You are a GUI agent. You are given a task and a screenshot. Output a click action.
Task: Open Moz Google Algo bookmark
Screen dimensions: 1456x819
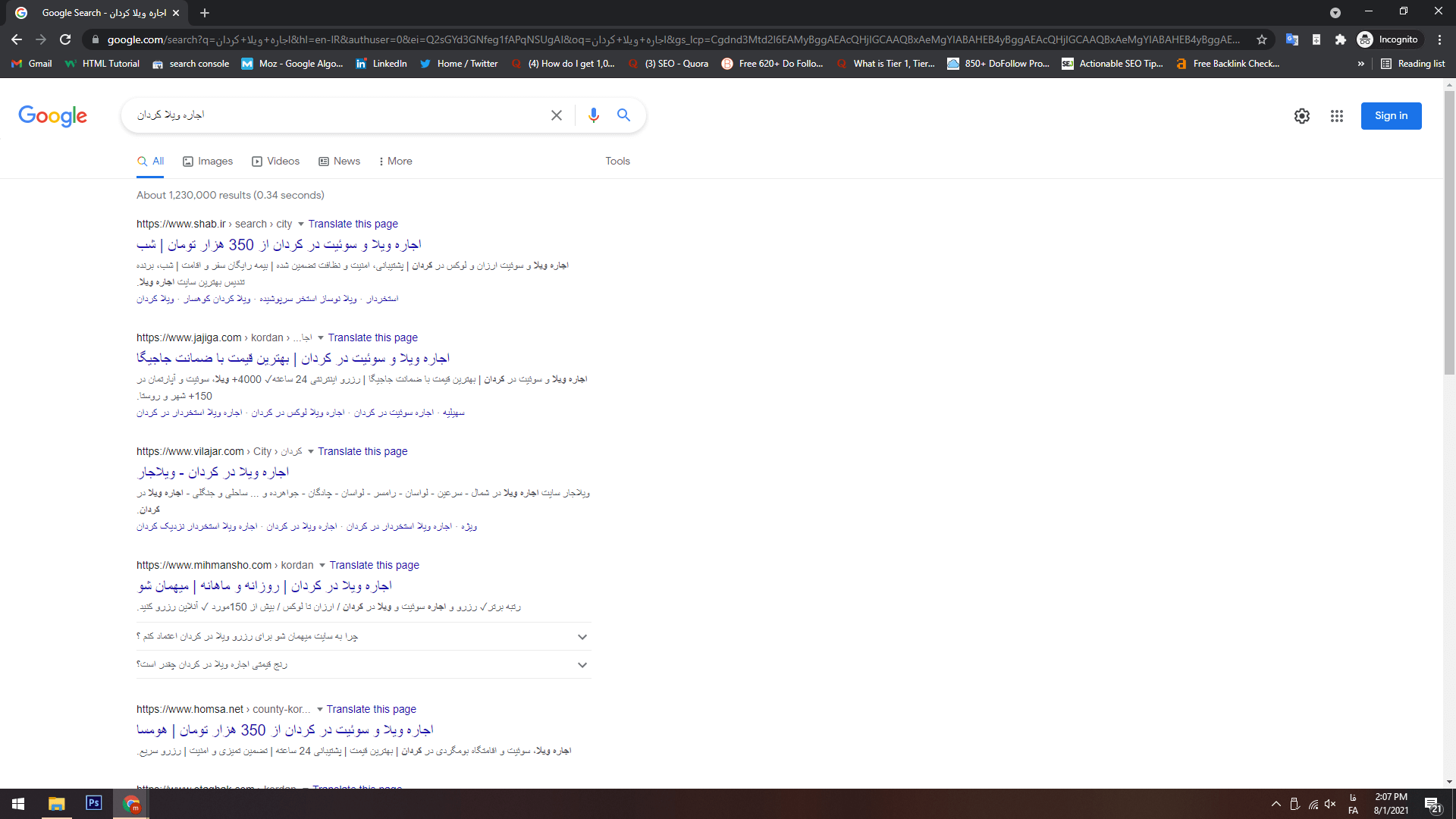tap(293, 64)
